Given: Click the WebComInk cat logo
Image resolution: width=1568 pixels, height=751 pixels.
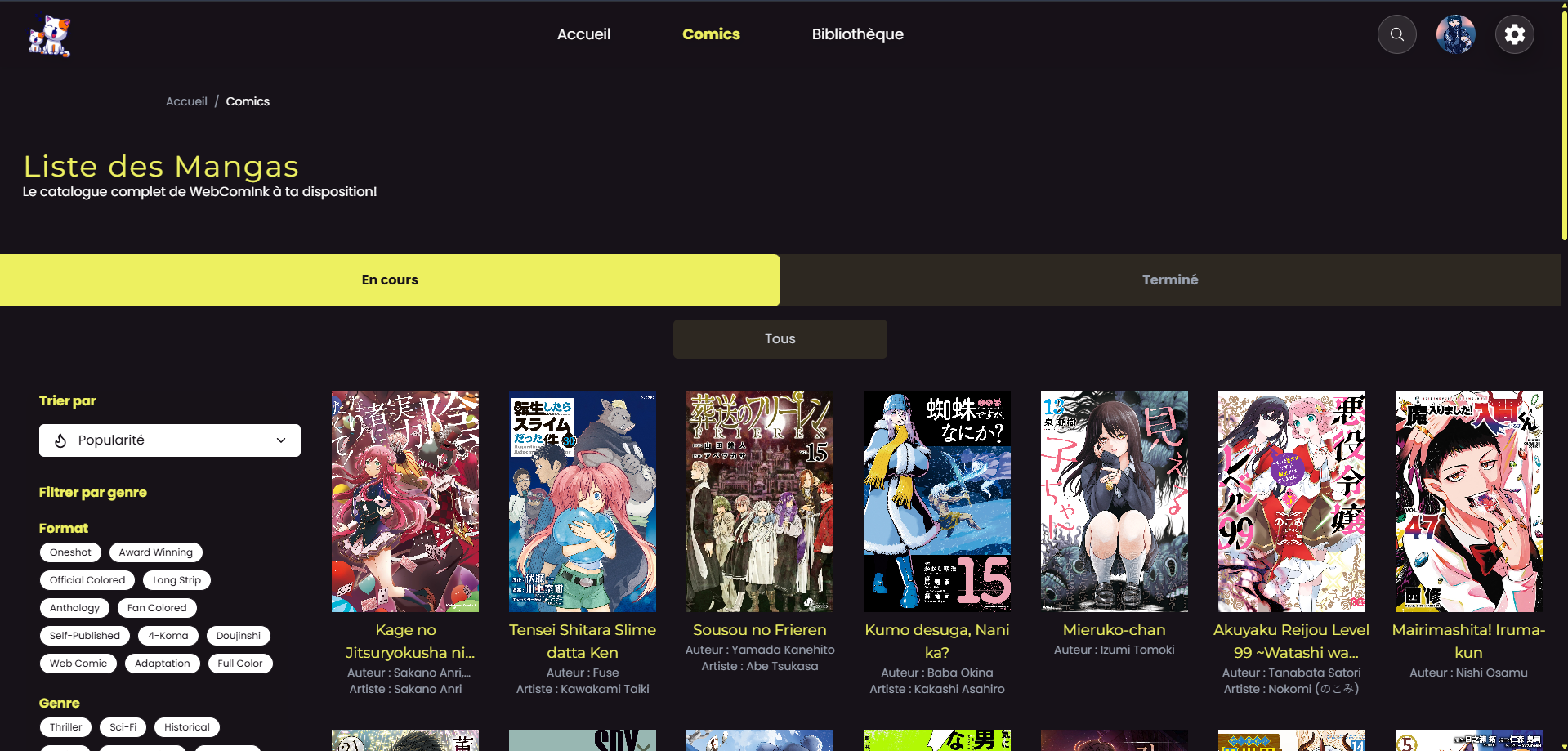Looking at the screenshot, I should click(x=50, y=35).
